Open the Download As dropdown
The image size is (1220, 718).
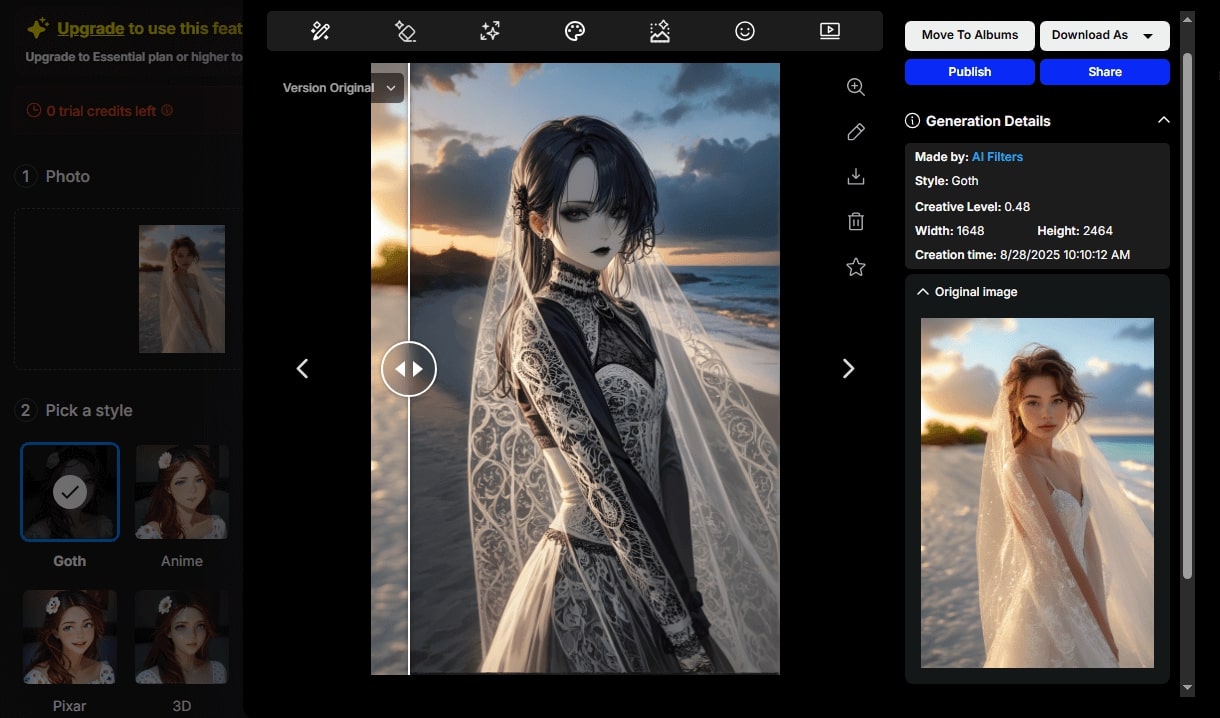pyautogui.click(x=1104, y=36)
